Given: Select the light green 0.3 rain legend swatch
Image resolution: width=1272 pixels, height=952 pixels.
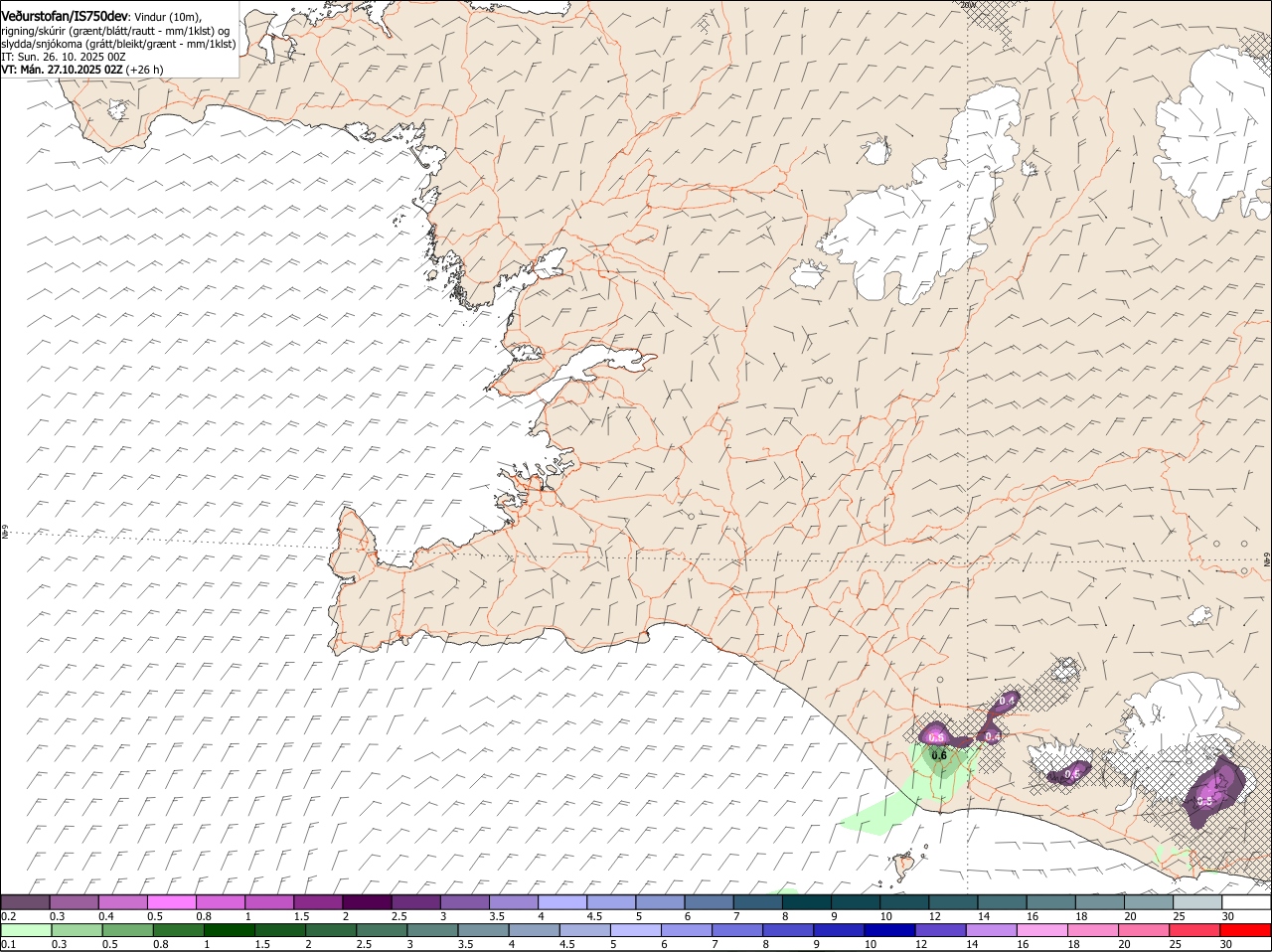Looking at the screenshot, I should (x=76, y=930).
